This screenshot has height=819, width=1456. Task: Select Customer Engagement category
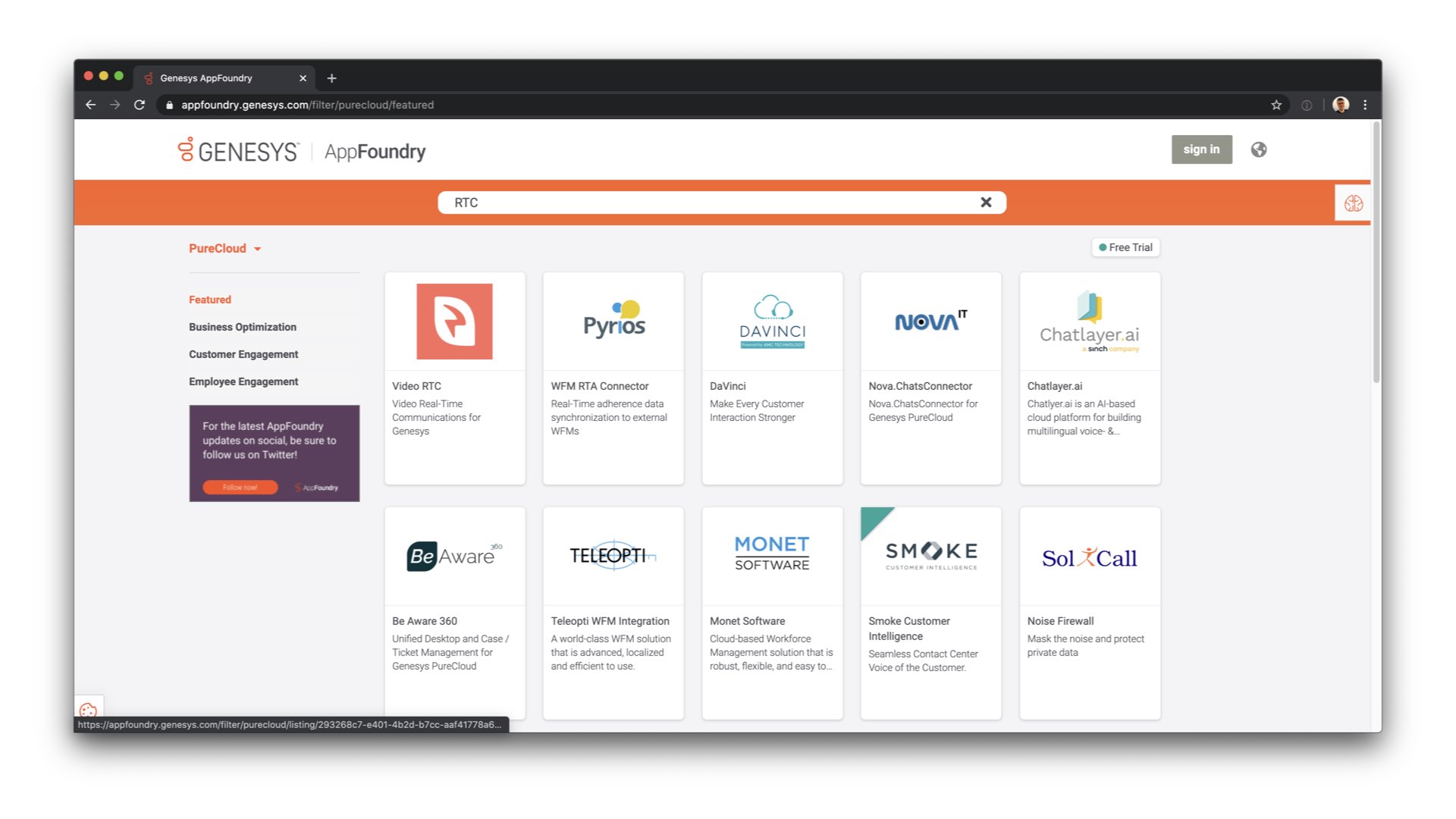pos(243,354)
